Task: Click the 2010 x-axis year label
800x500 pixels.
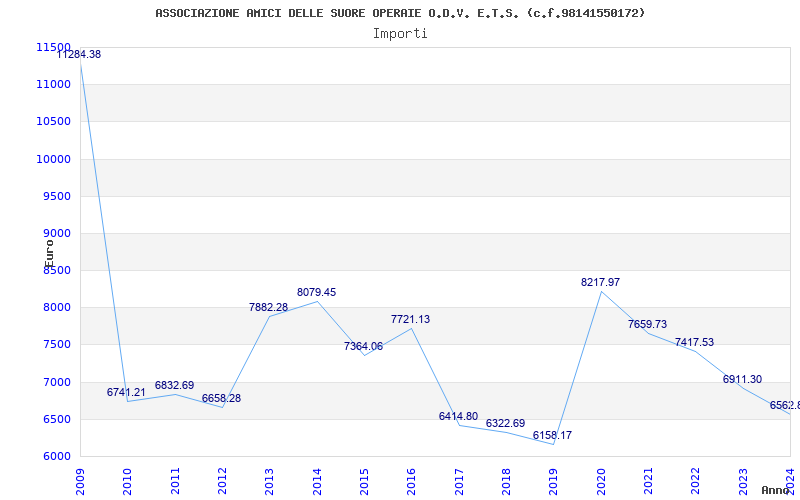Action: [127, 482]
